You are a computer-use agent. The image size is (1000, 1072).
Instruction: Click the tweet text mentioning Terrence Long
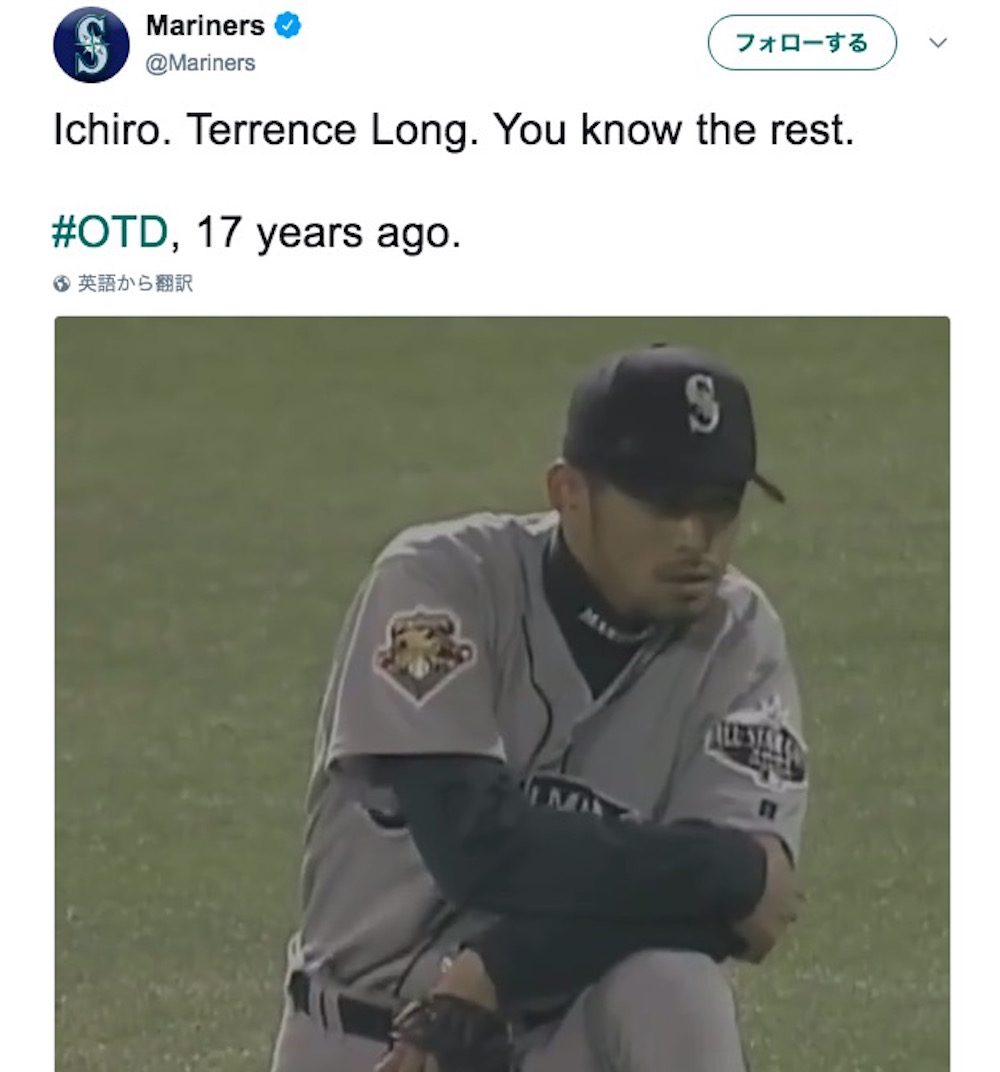click(x=454, y=130)
